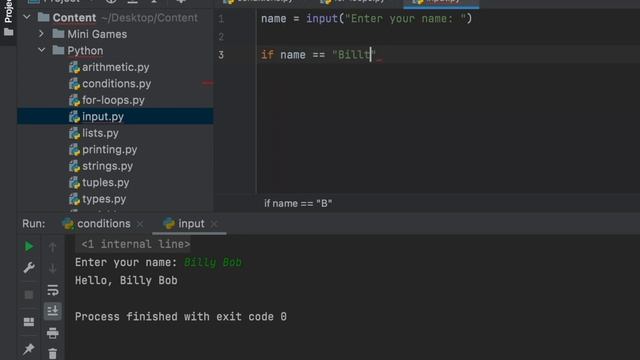The image size is (640, 360).
Task: Close the conditions run tab
Action: [140, 224]
